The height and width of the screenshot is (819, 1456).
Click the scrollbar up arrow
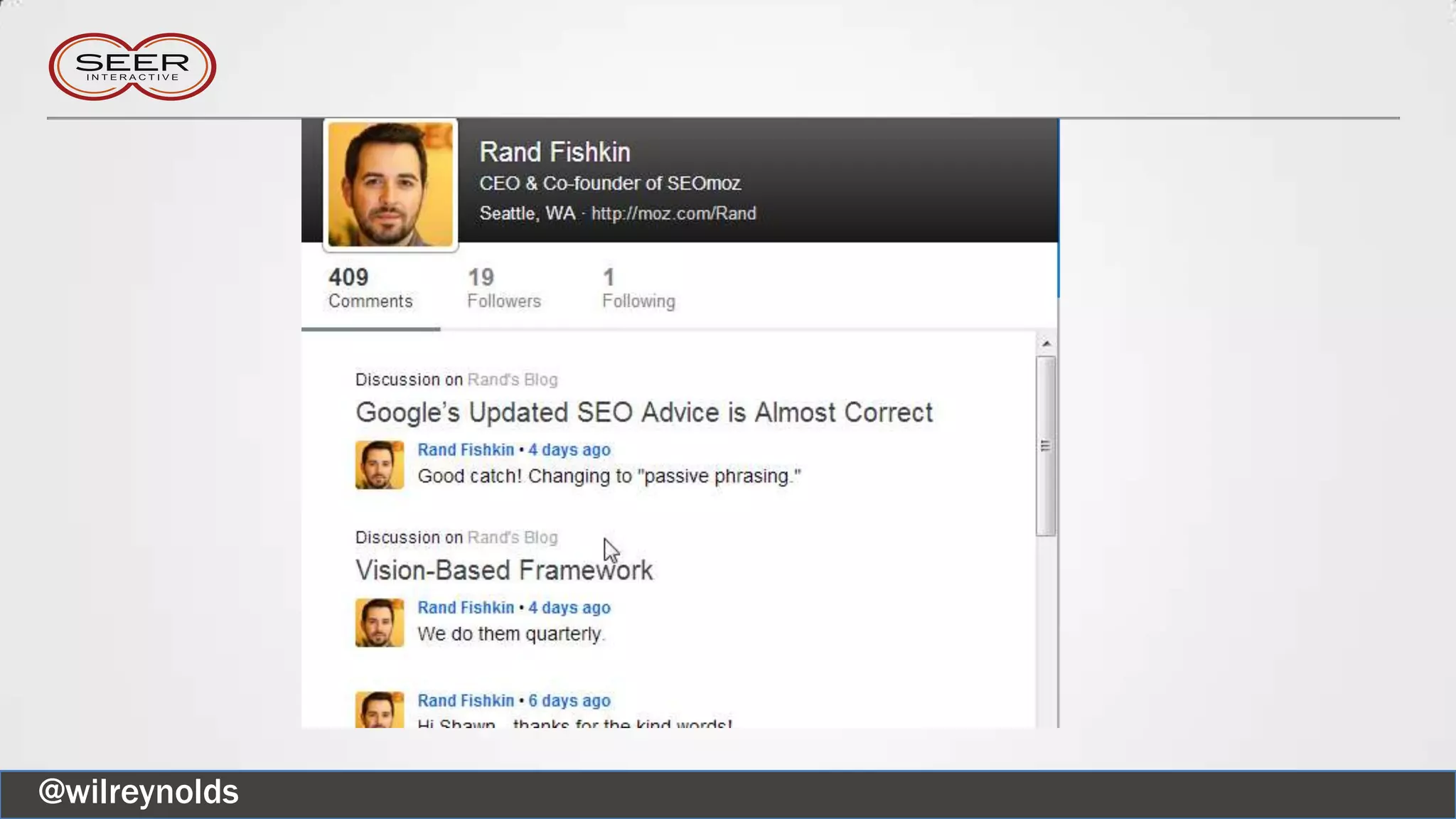click(x=1046, y=344)
